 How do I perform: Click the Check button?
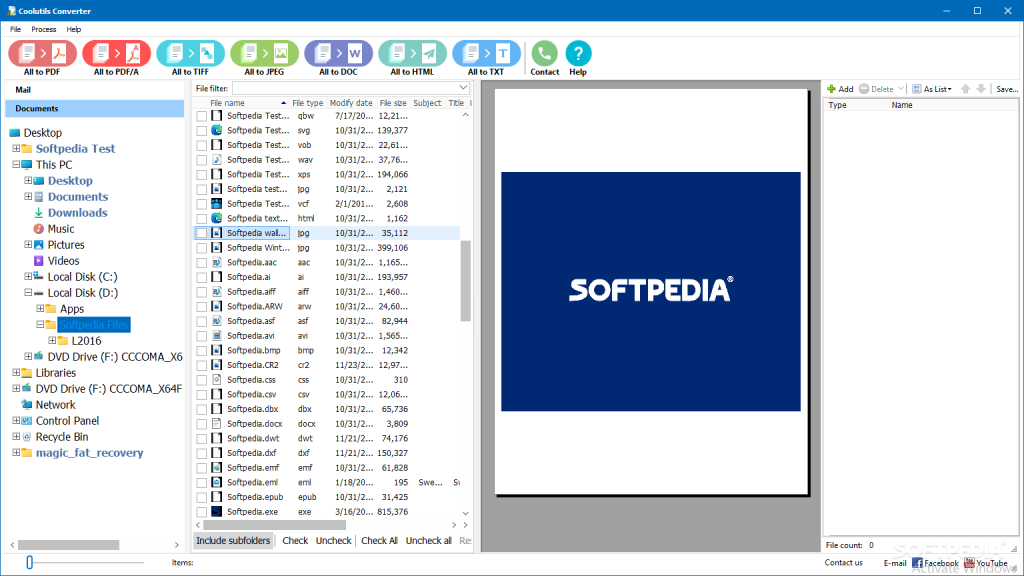point(295,541)
